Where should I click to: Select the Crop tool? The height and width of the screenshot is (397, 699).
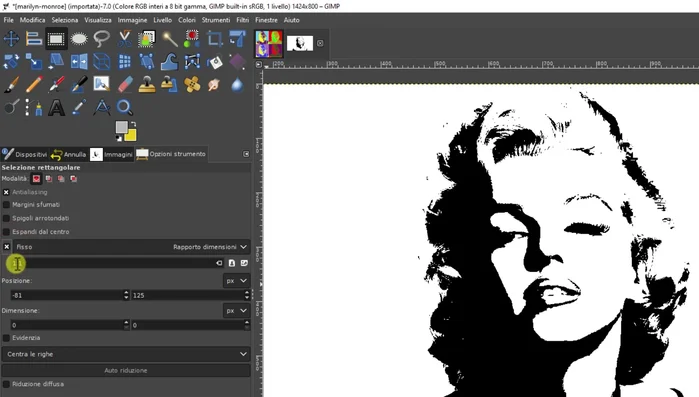tap(215, 39)
